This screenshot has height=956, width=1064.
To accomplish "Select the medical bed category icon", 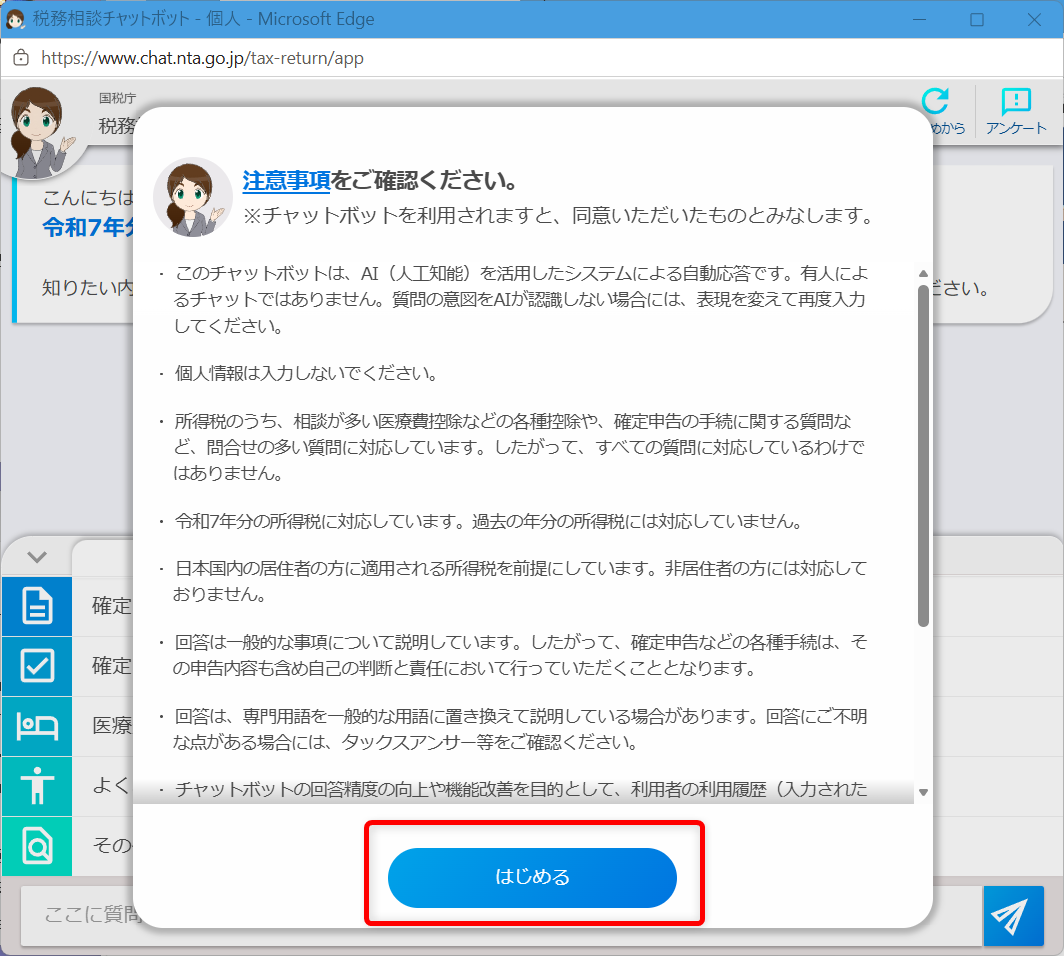I will pyautogui.click(x=37, y=726).
